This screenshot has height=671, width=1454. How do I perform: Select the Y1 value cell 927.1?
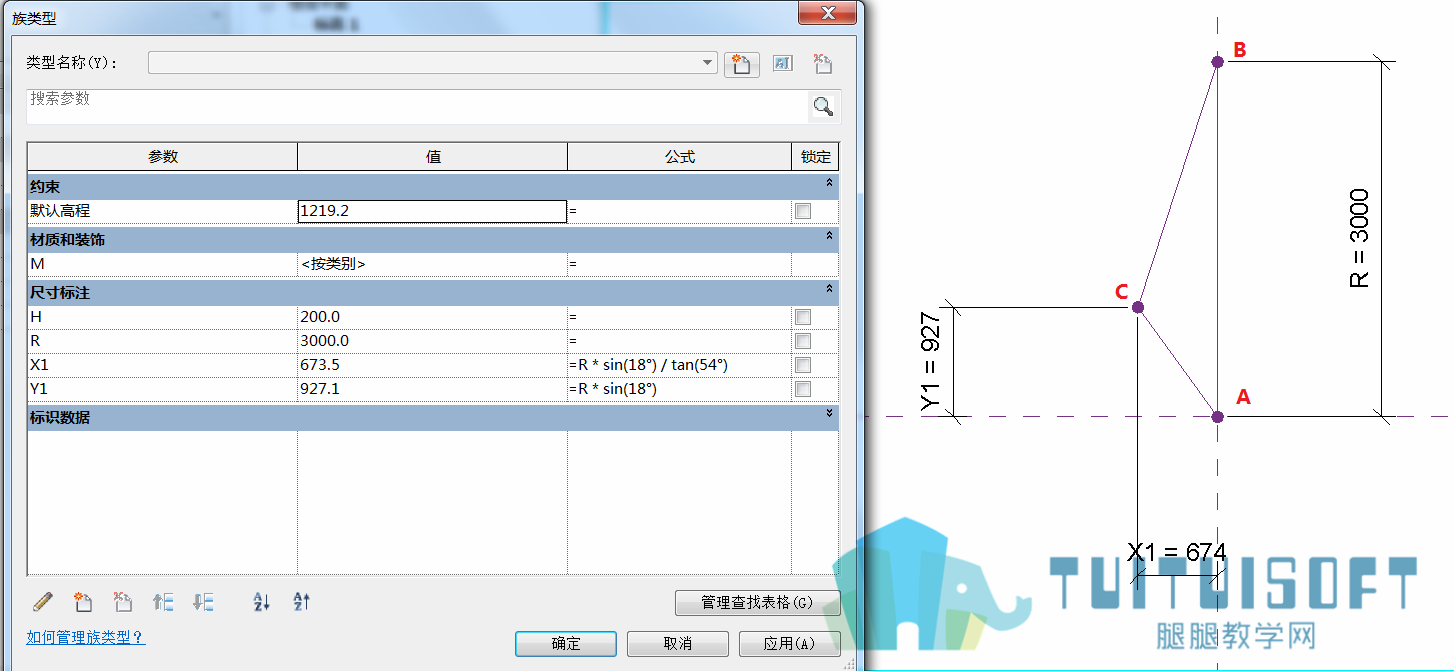(x=432, y=389)
